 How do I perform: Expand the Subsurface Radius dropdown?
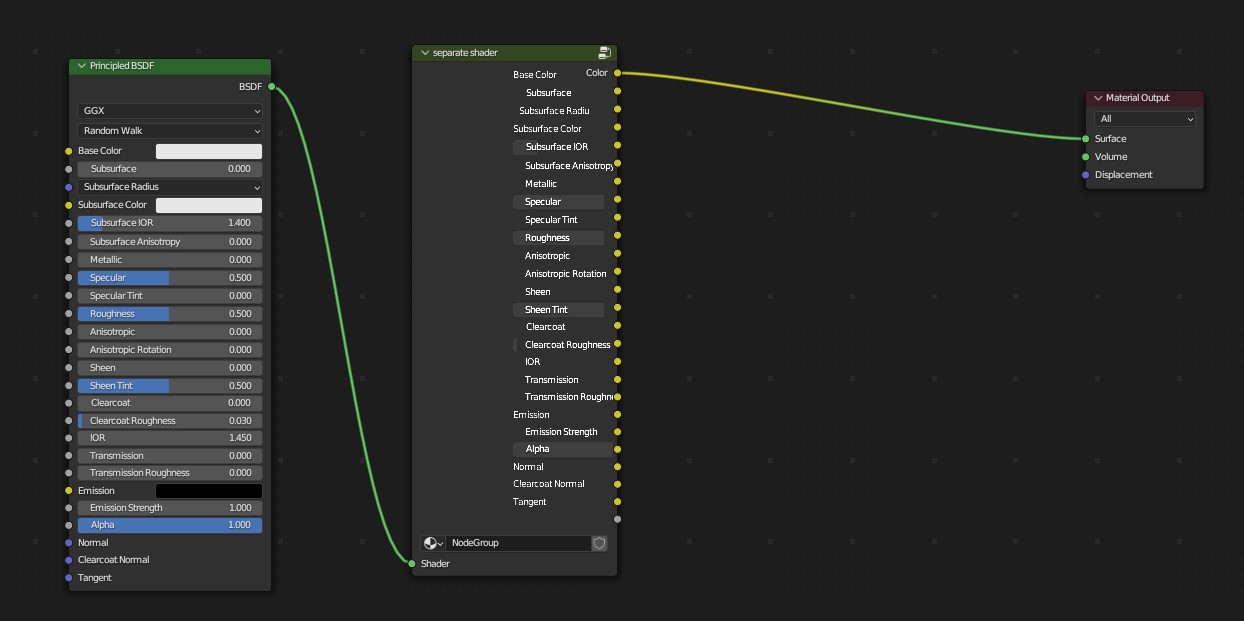(170, 187)
